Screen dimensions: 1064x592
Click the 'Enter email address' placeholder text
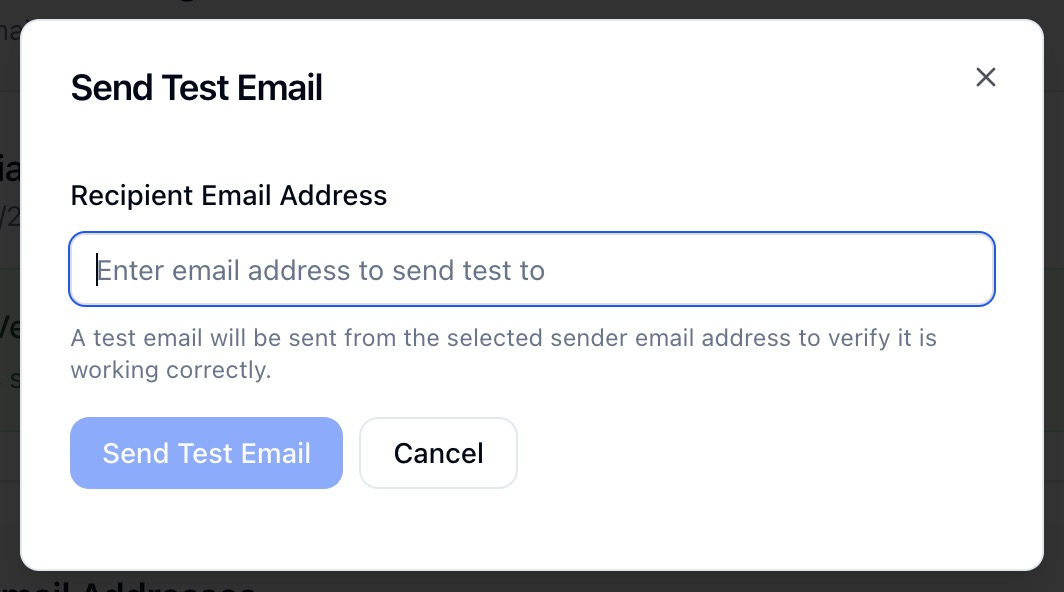pos(320,270)
